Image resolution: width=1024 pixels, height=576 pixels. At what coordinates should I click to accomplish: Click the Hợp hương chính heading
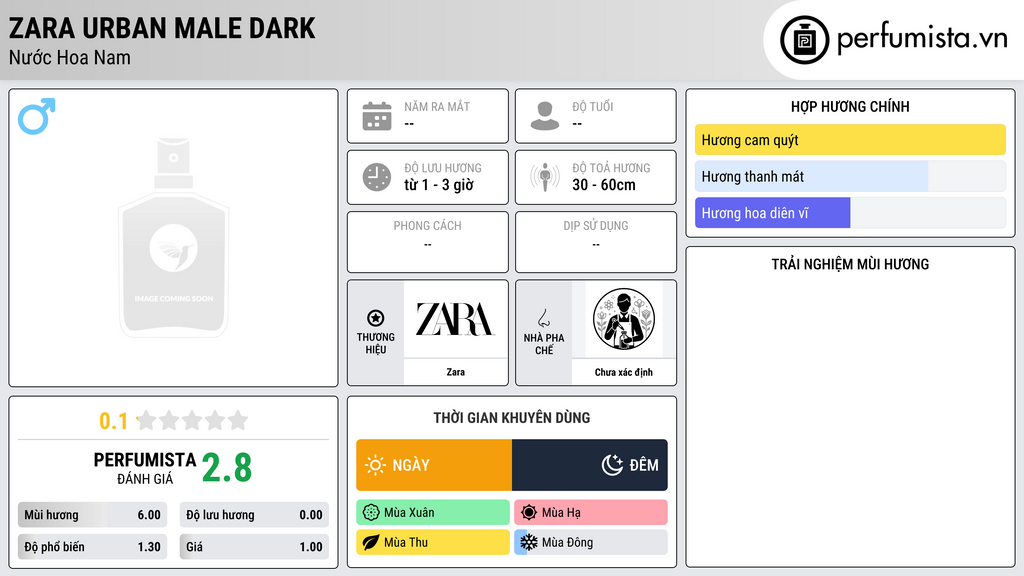[850, 106]
